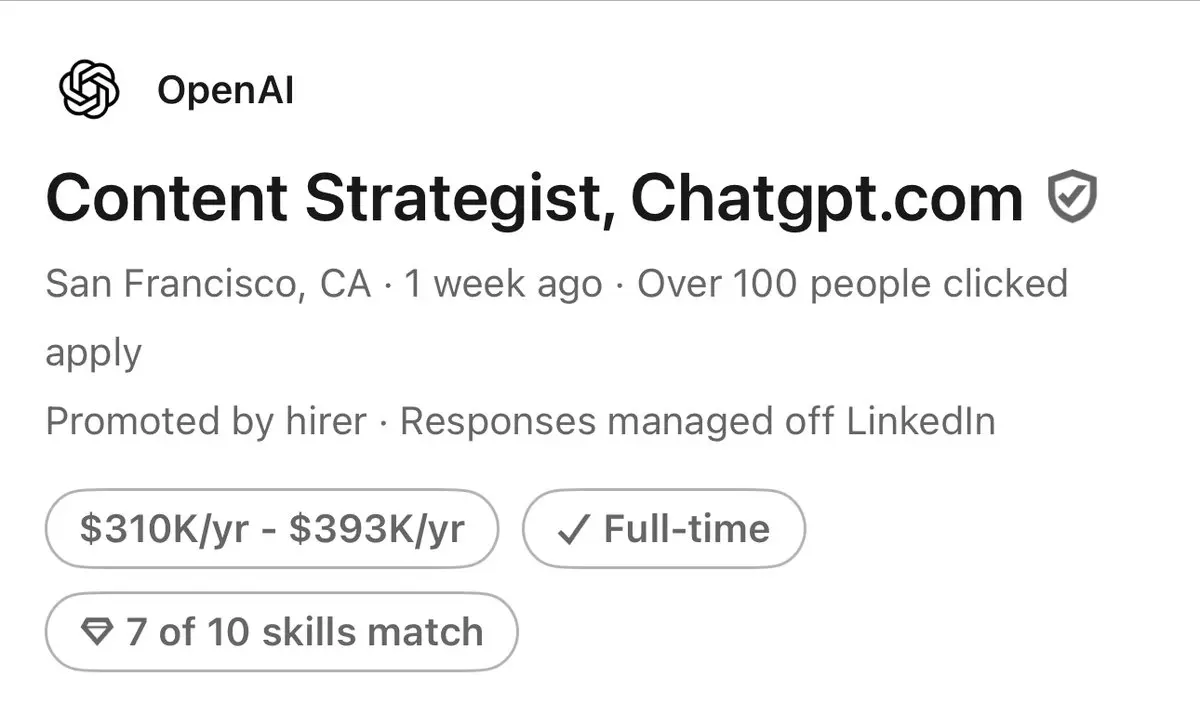Click the 1 week ago posting date
Image resolution: width=1200 pixels, height=703 pixels.
[503, 286]
